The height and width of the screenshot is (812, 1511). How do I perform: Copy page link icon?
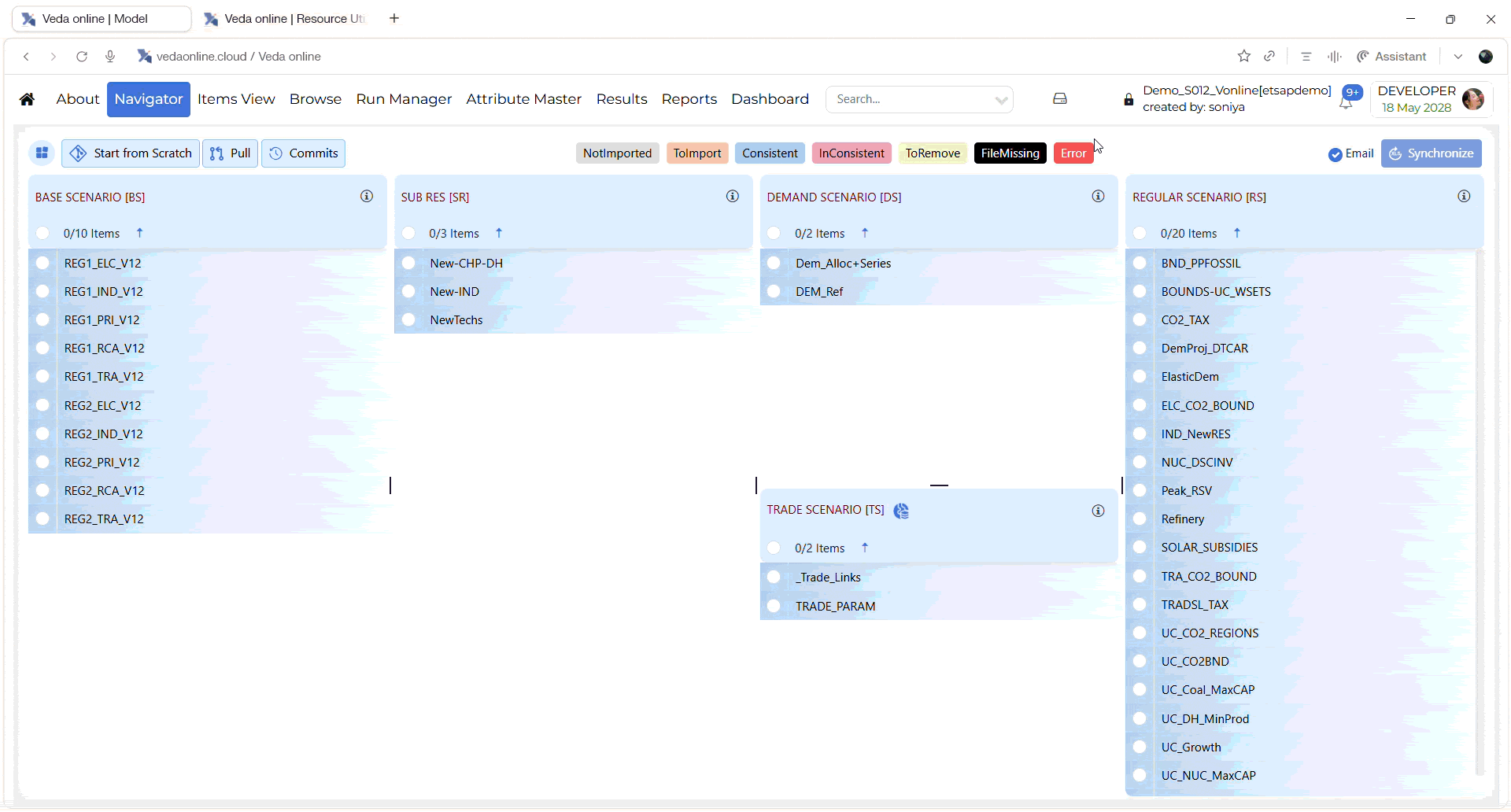point(1269,56)
